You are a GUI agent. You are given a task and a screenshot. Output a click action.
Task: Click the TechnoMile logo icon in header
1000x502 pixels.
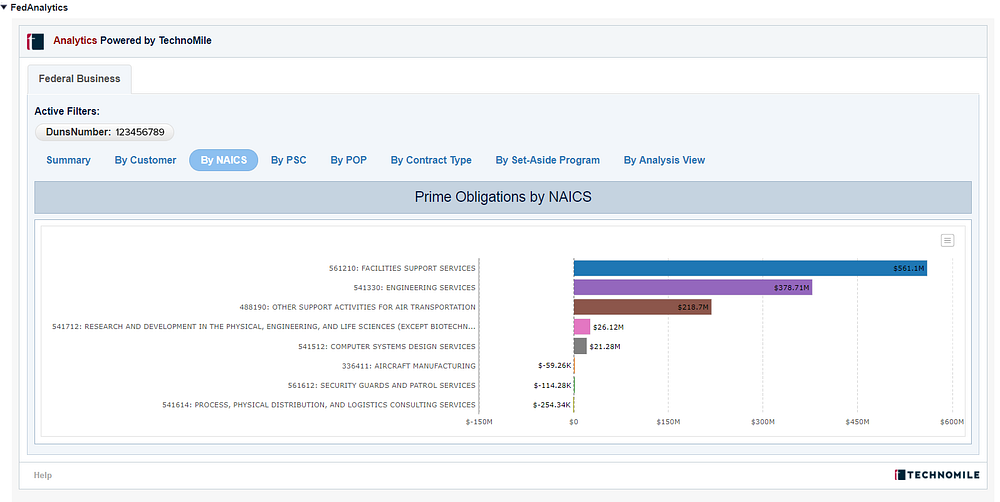[x=36, y=41]
